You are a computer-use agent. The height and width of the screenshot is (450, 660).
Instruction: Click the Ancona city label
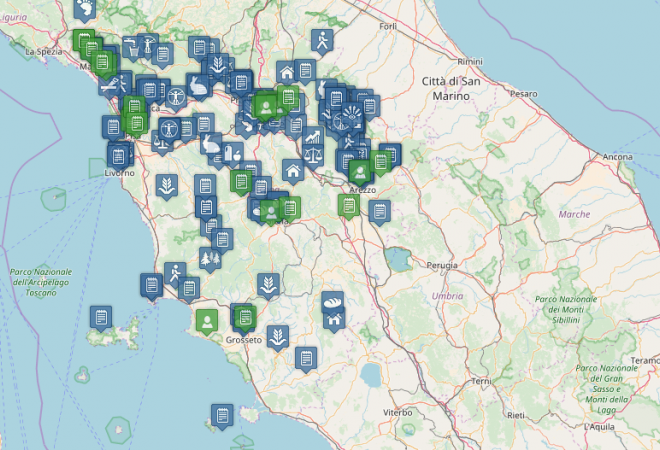click(x=617, y=157)
